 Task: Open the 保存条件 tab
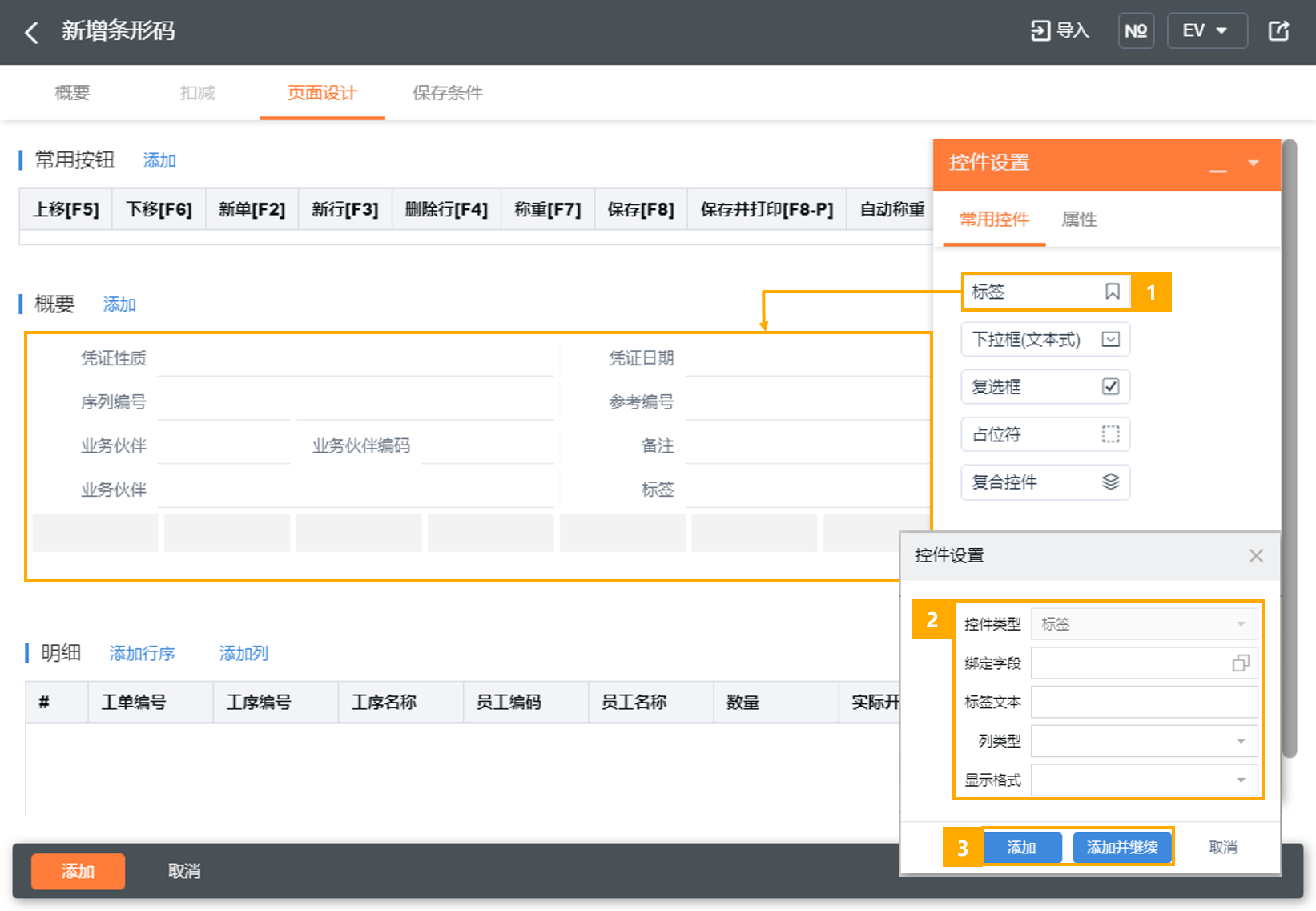448,93
